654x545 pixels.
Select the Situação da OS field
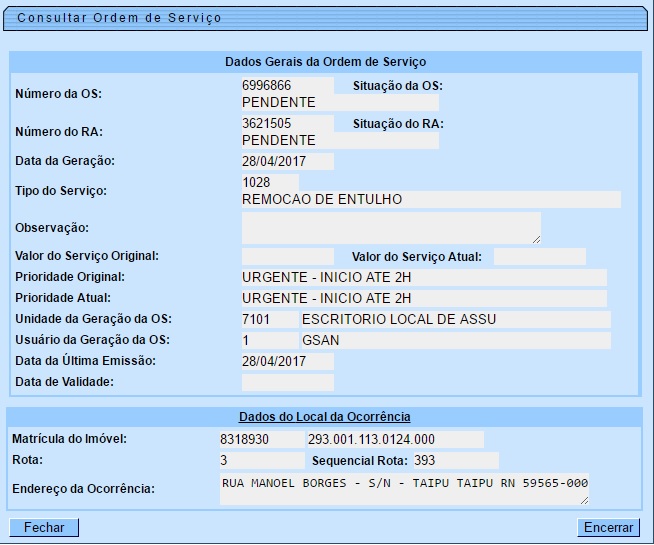click(x=340, y=102)
